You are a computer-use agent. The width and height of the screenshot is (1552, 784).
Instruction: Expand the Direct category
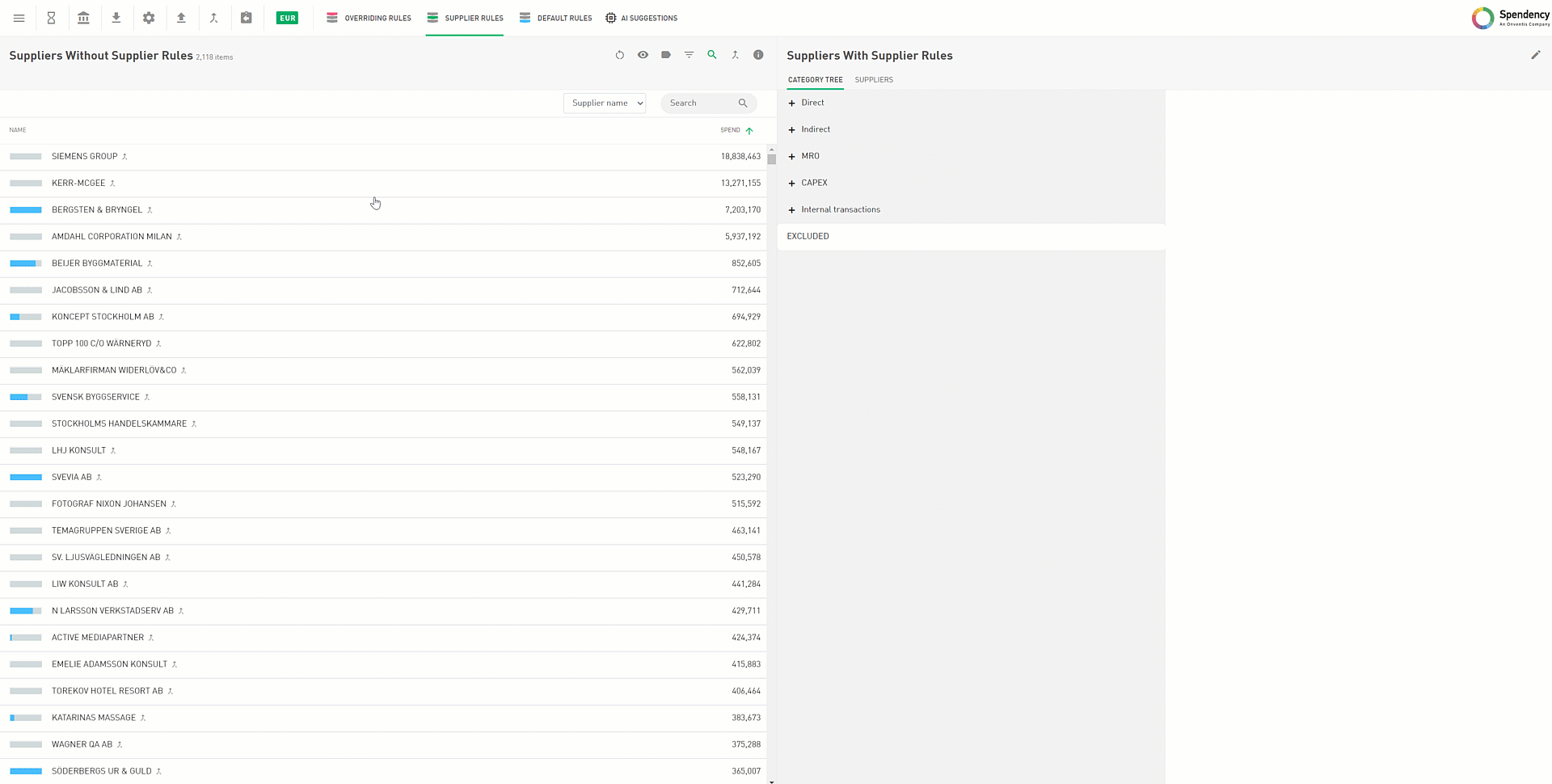click(792, 103)
